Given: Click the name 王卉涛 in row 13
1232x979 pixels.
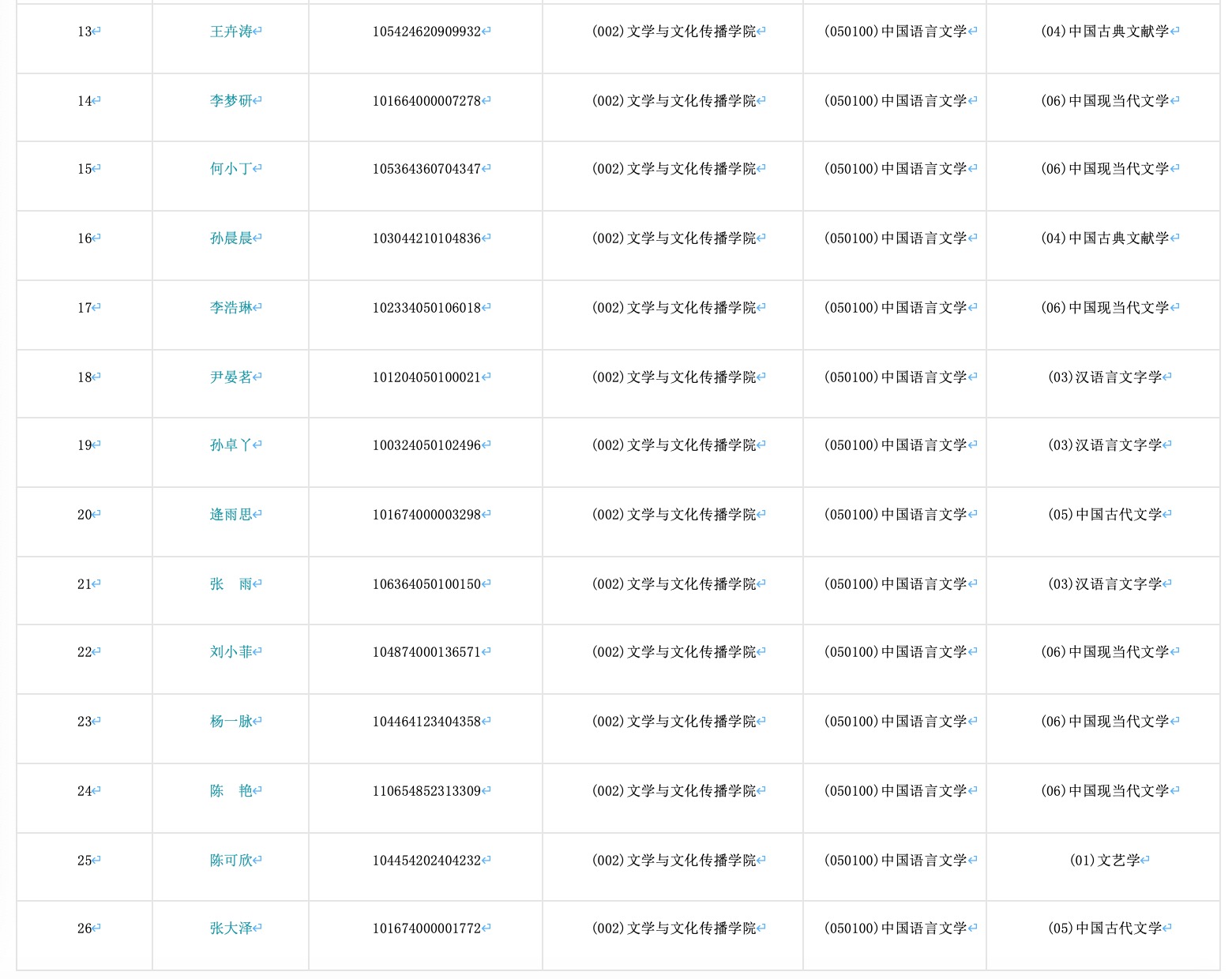Looking at the screenshot, I should pyautogui.click(x=231, y=32).
